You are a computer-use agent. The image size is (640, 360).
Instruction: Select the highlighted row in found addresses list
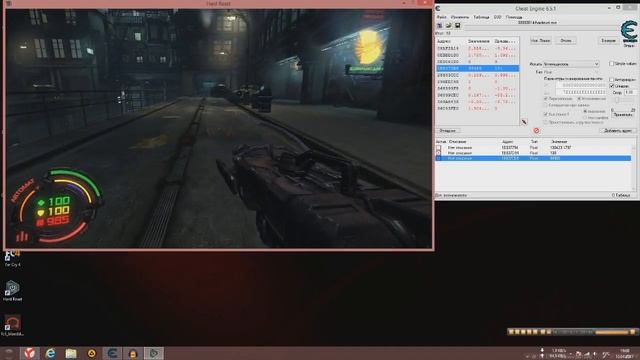click(x=477, y=68)
